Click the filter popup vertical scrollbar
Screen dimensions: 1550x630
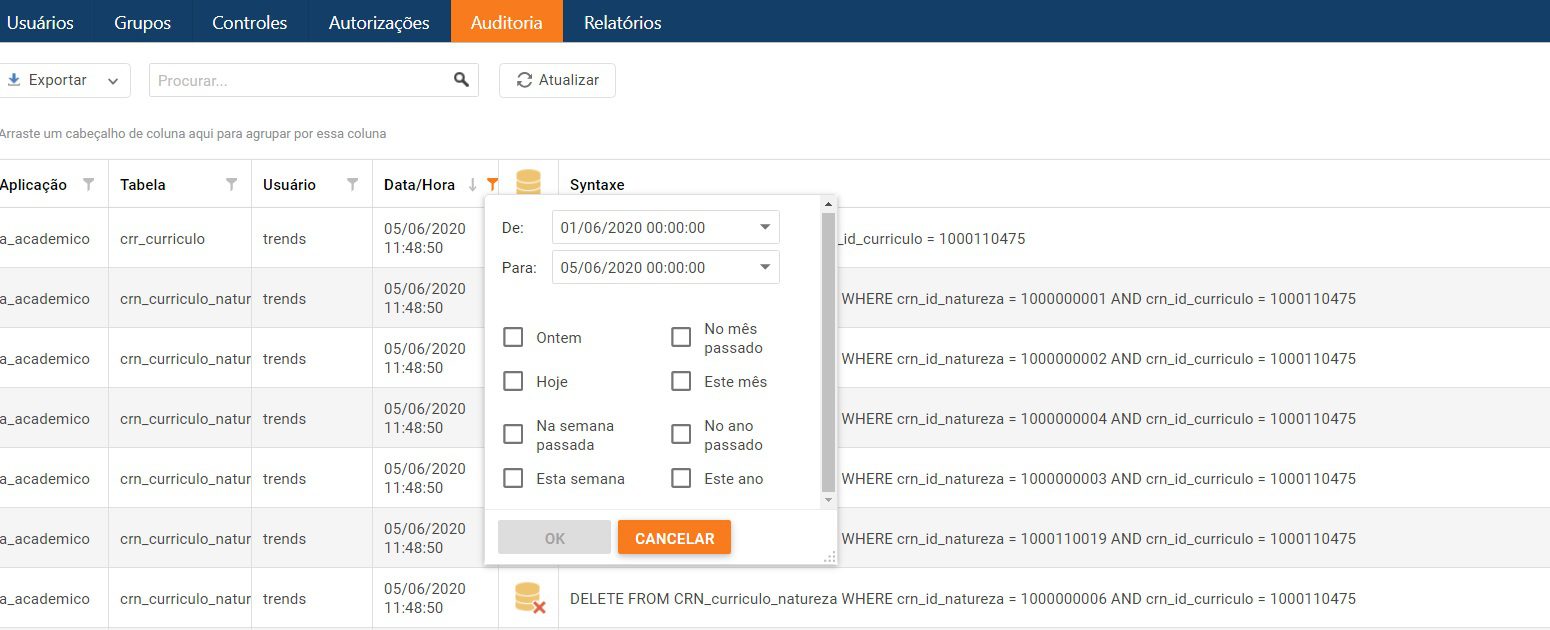827,350
